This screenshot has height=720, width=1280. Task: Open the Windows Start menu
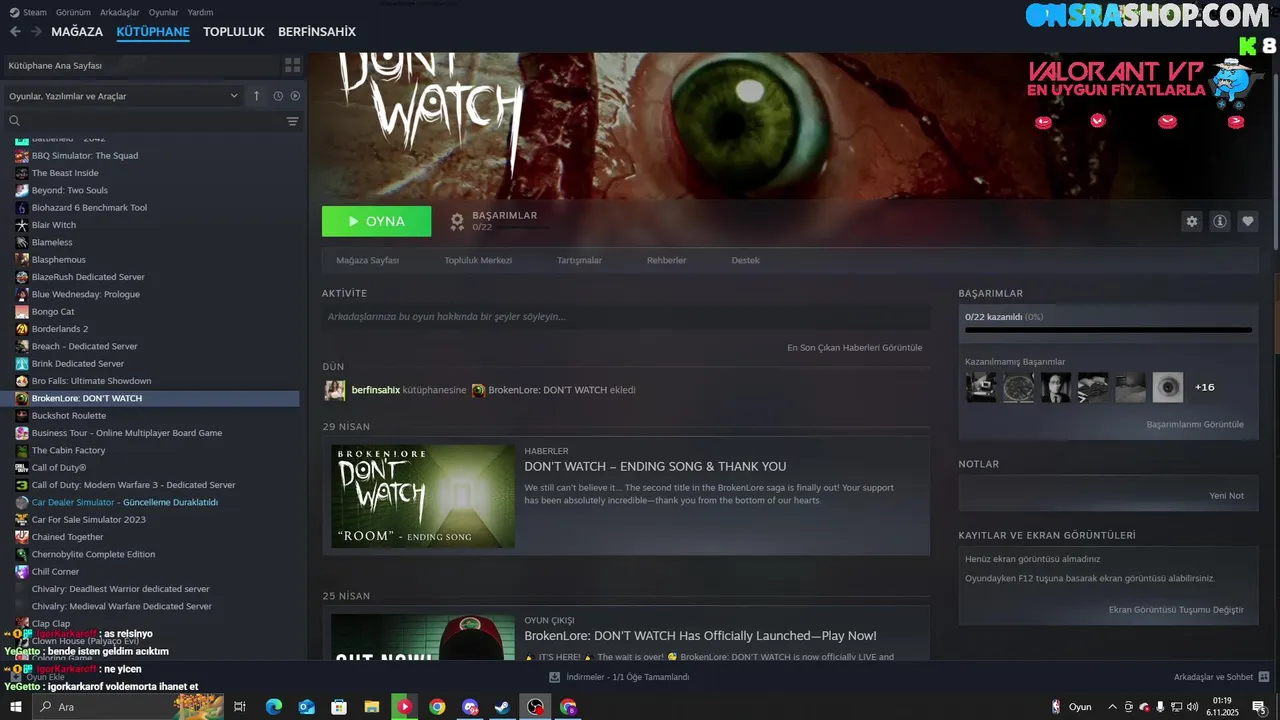16,707
